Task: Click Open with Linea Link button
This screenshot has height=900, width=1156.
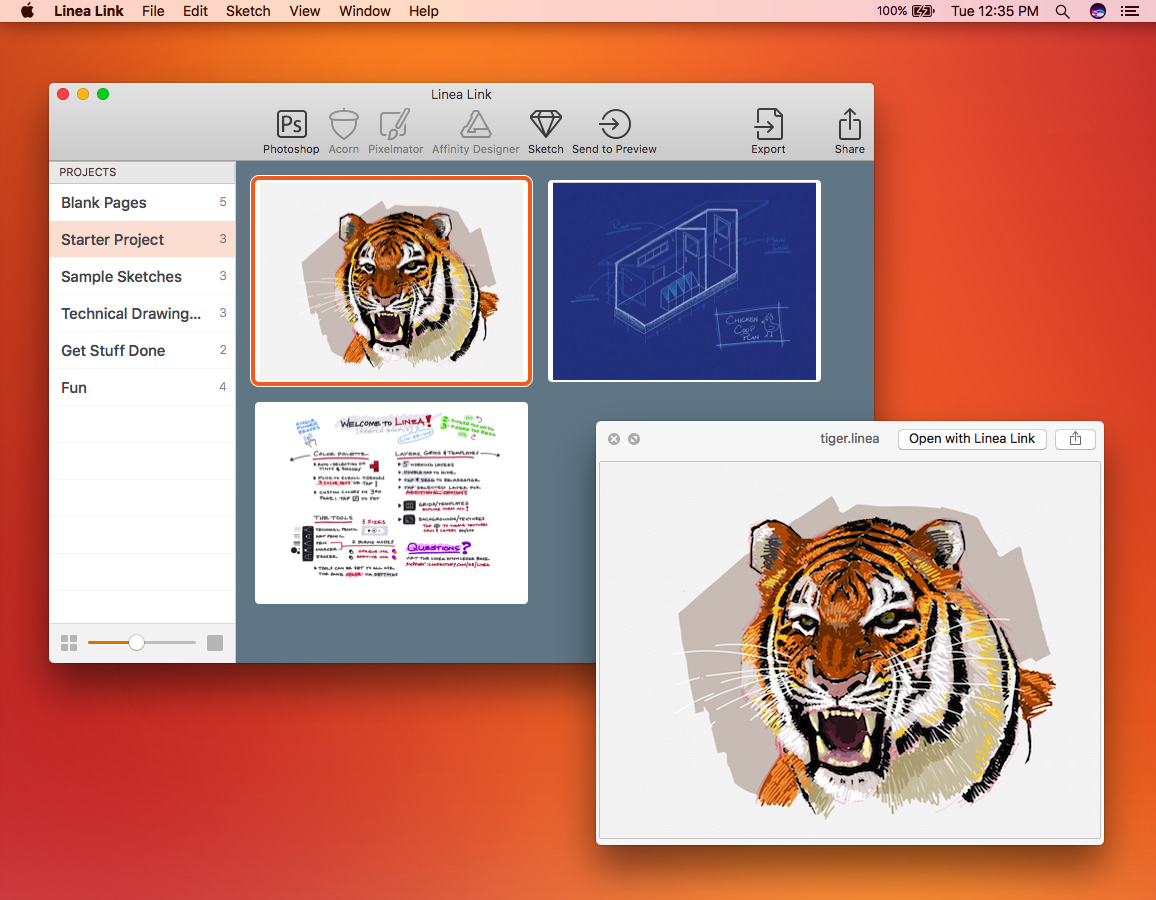Action: 972,439
